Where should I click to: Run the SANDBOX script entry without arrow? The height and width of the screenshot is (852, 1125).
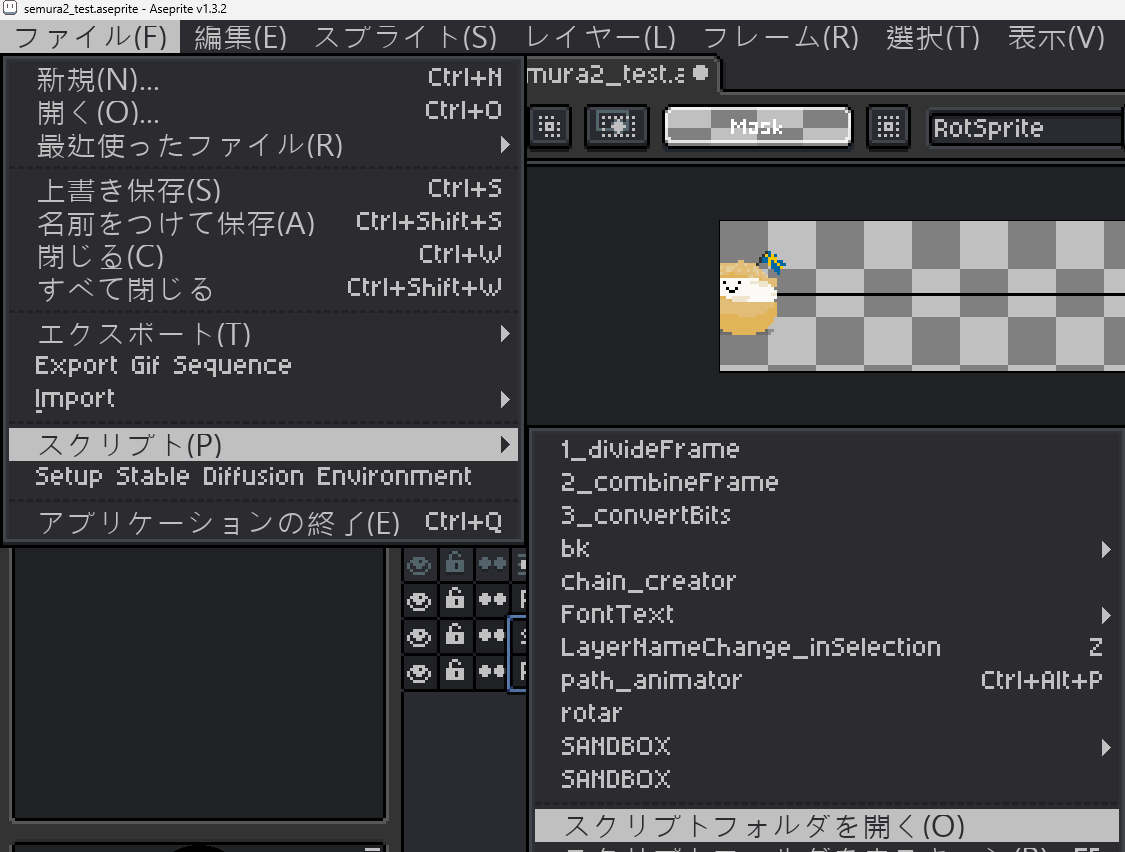coord(827,780)
